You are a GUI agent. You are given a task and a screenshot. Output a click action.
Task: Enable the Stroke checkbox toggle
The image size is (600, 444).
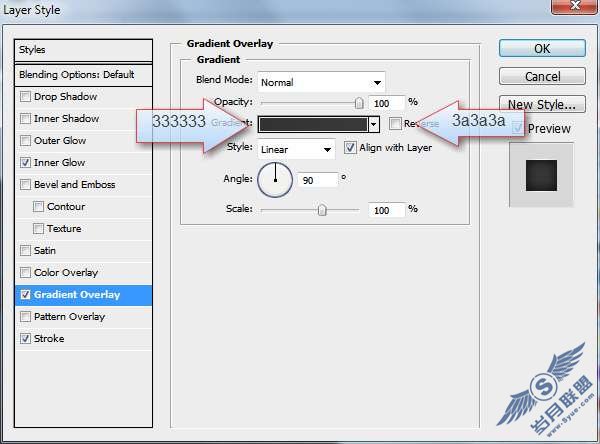25,338
